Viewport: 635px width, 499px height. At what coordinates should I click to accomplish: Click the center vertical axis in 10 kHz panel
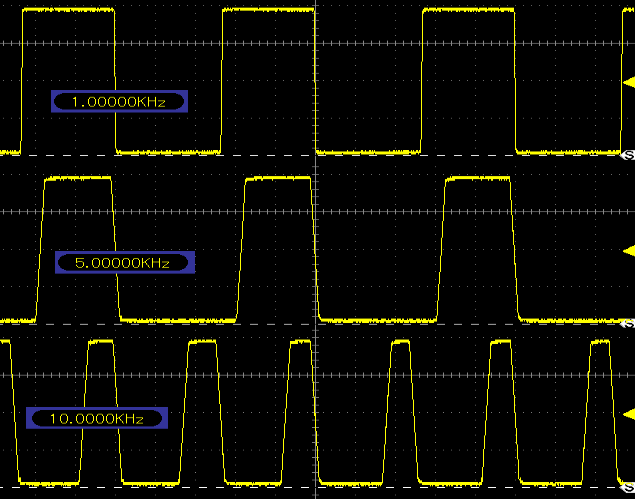[316, 413]
